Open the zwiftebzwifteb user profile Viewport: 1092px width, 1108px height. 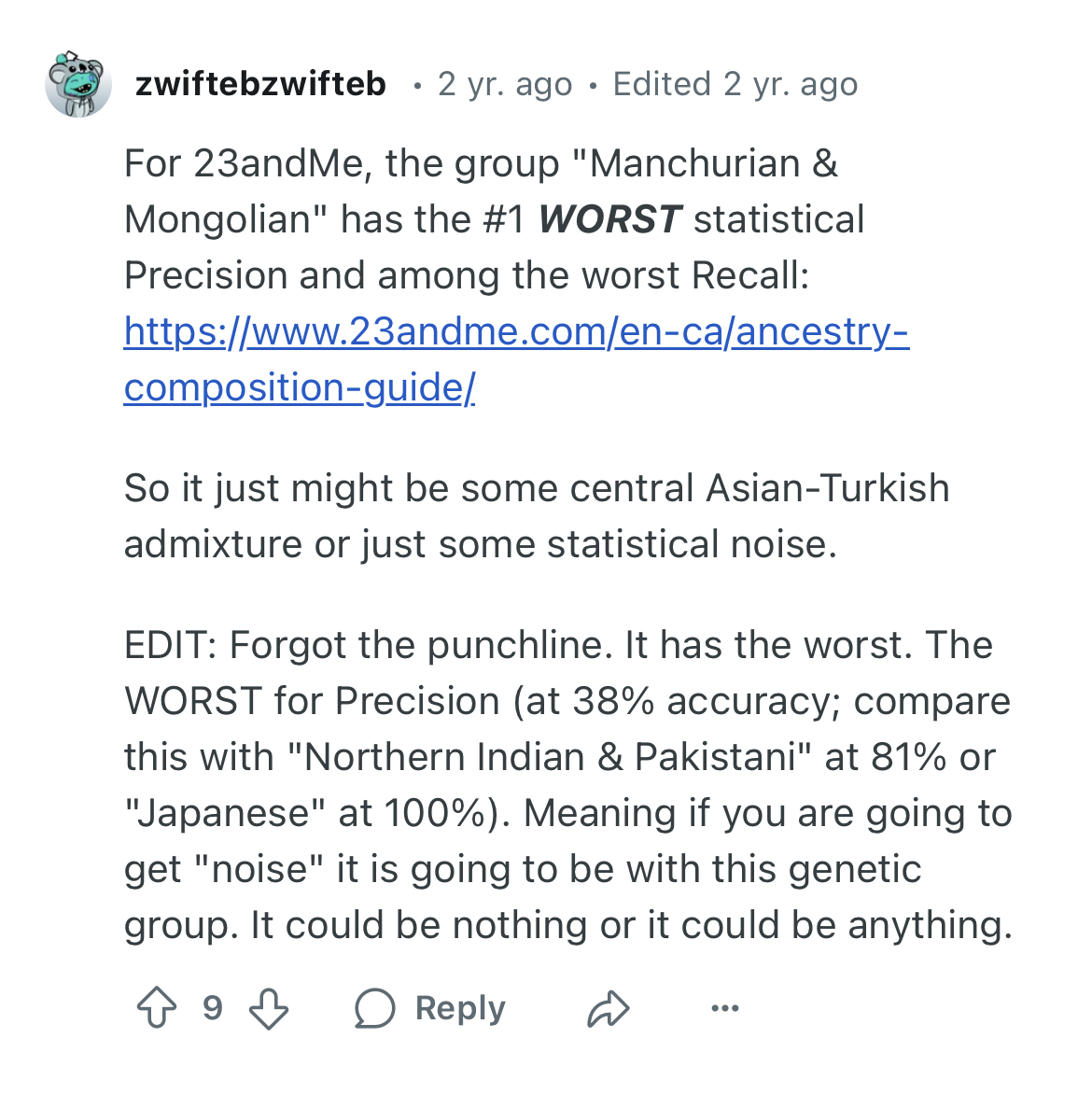click(260, 84)
